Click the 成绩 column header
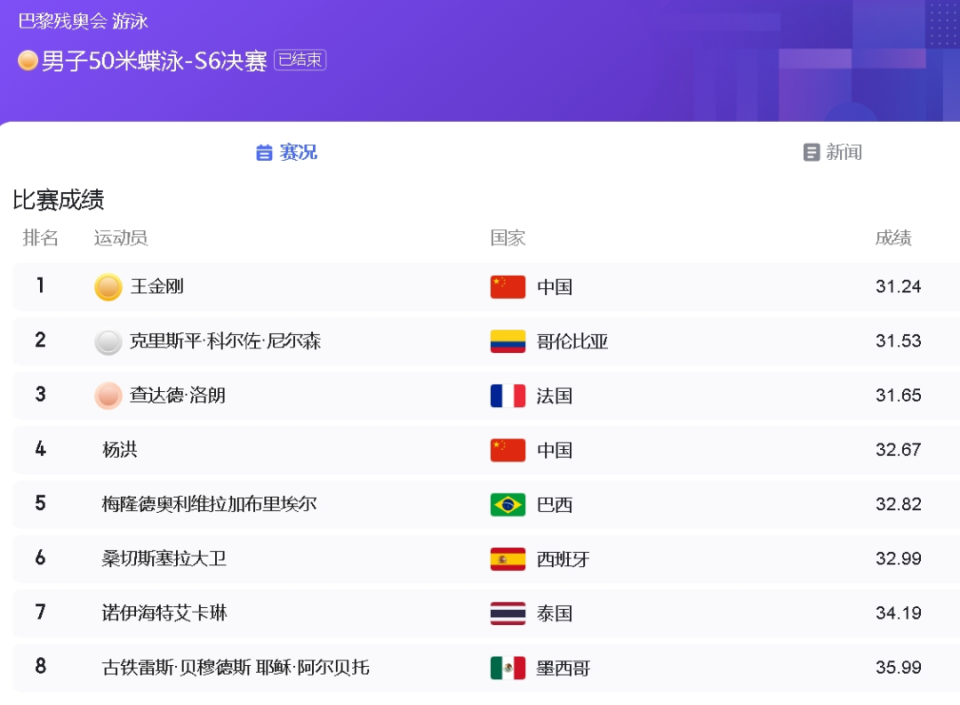The width and height of the screenshot is (960, 705). click(890, 237)
